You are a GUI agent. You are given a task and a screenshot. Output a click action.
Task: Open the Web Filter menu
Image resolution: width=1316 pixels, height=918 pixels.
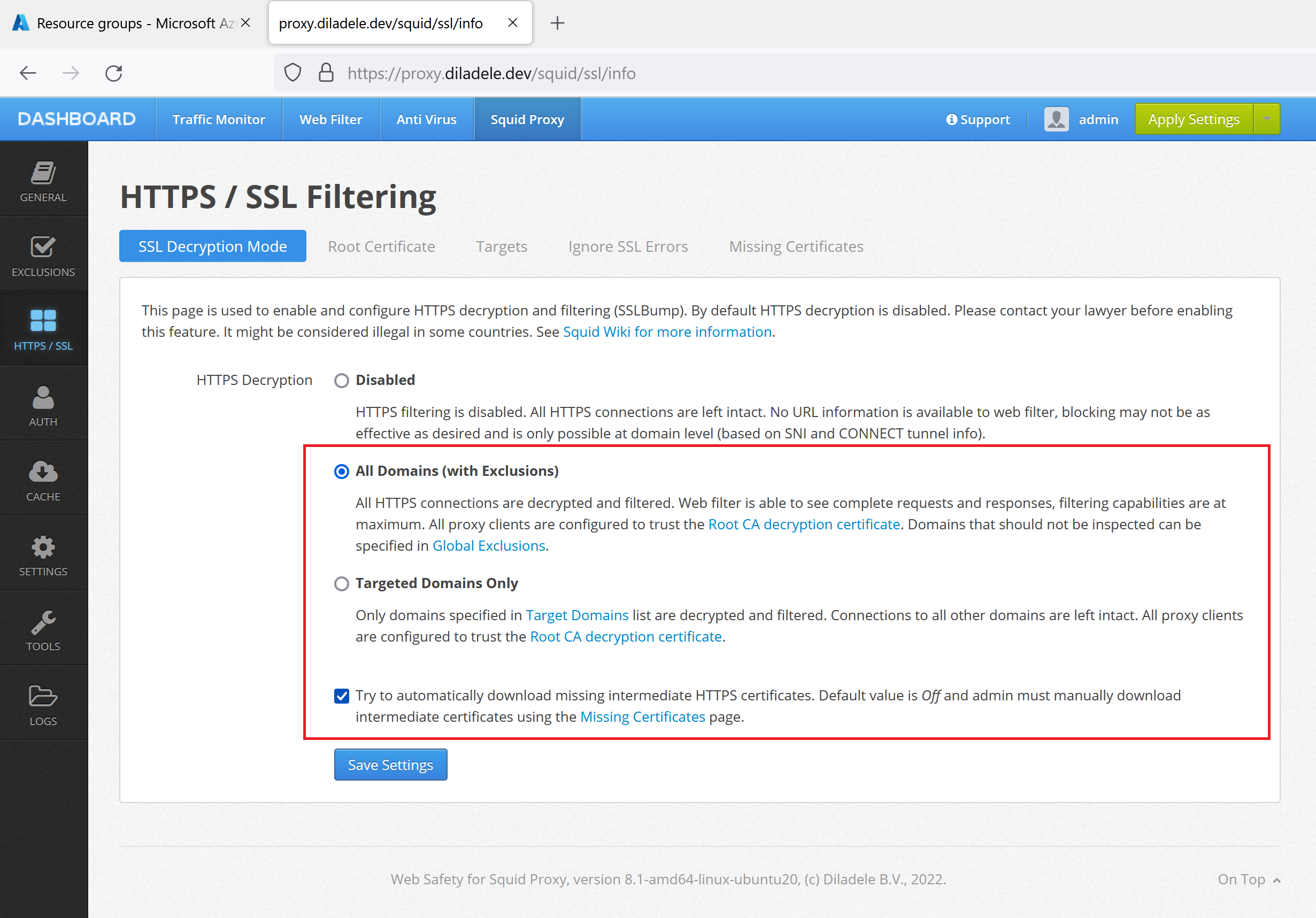coord(330,119)
